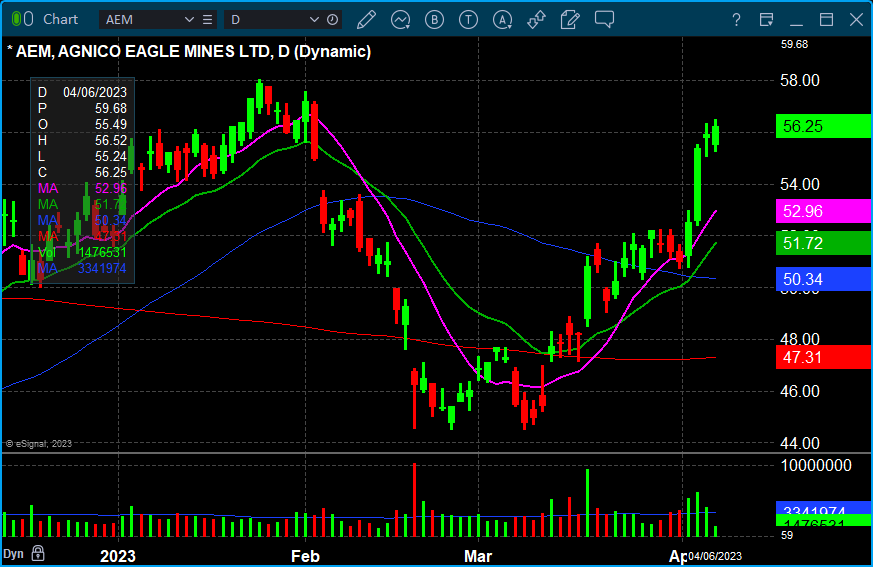Screen dimensions: 873x567
Task: Open the edit chart notes icon
Action: pos(570,19)
